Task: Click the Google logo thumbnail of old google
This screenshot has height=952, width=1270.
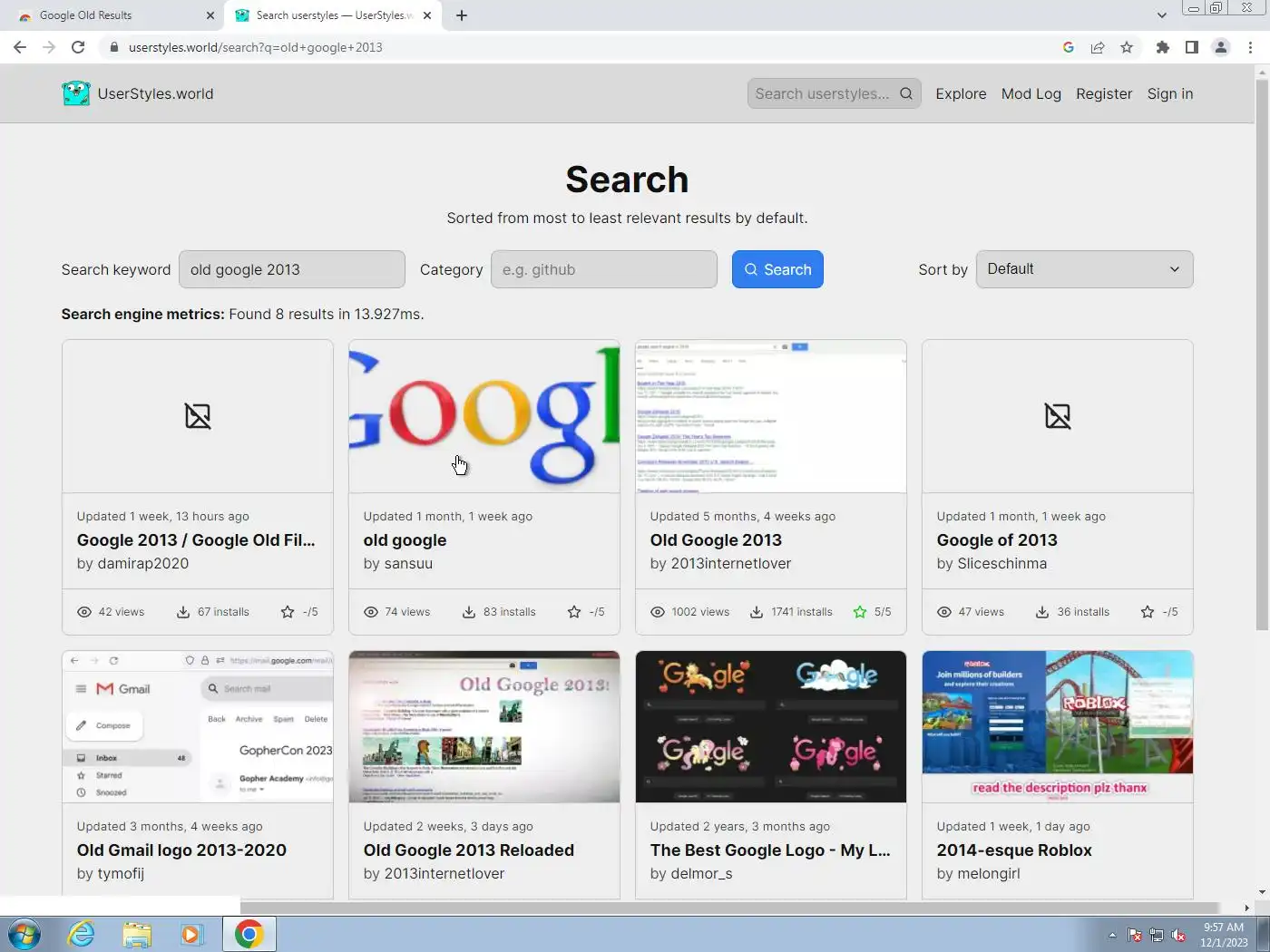Action: (484, 416)
